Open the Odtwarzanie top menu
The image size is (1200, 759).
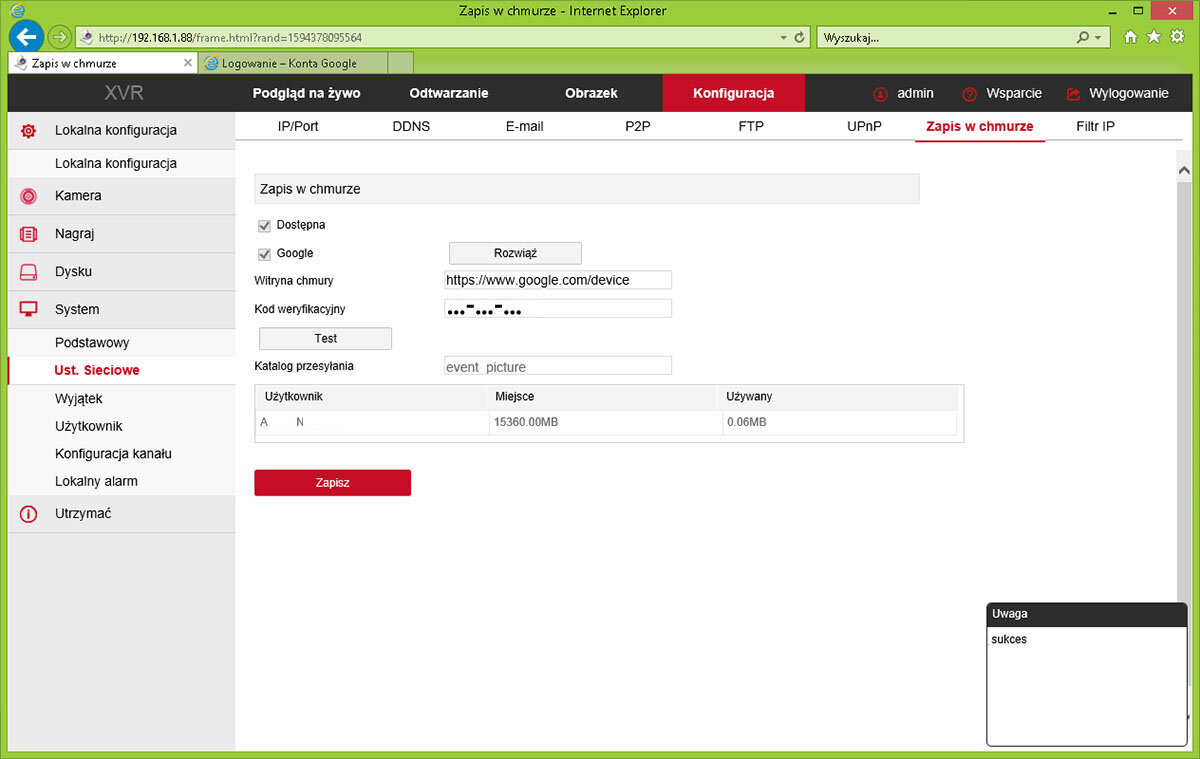click(x=449, y=93)
